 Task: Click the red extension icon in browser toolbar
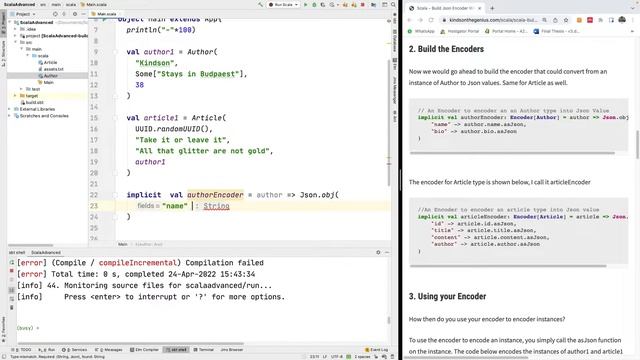tap(590, 20)
